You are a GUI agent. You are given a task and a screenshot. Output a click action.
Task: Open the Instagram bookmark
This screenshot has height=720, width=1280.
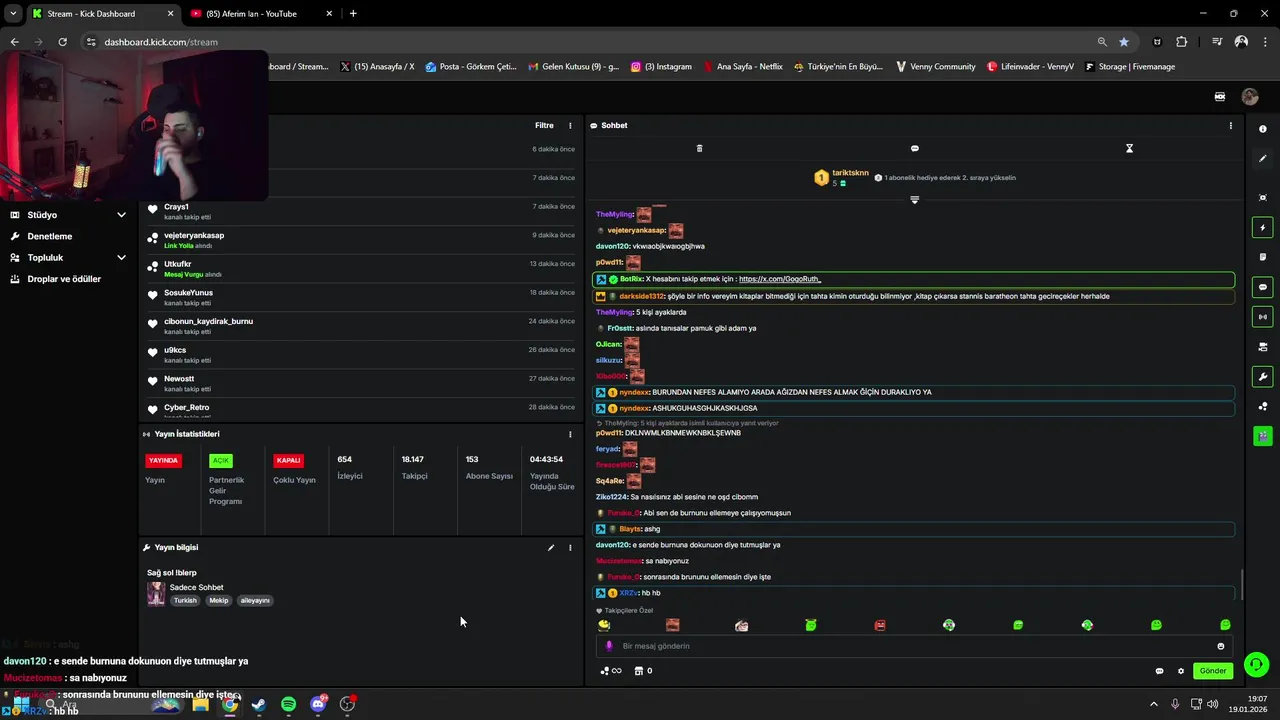pyautogui.click(x=661, y=67)
